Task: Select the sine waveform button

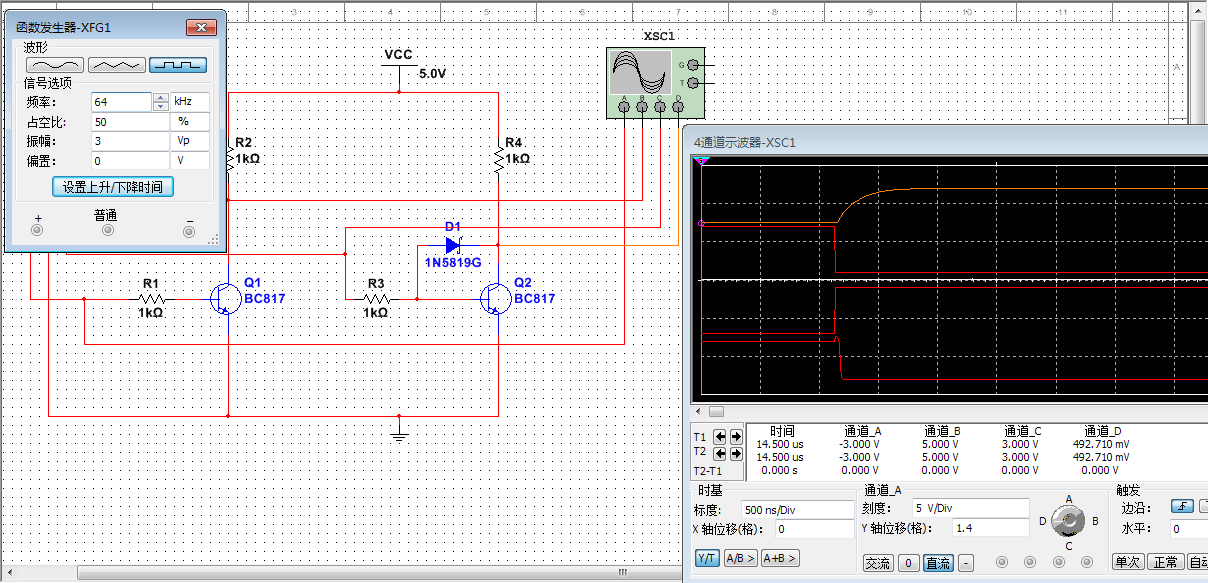Action: pyautogui.click(x=55, y=65)
